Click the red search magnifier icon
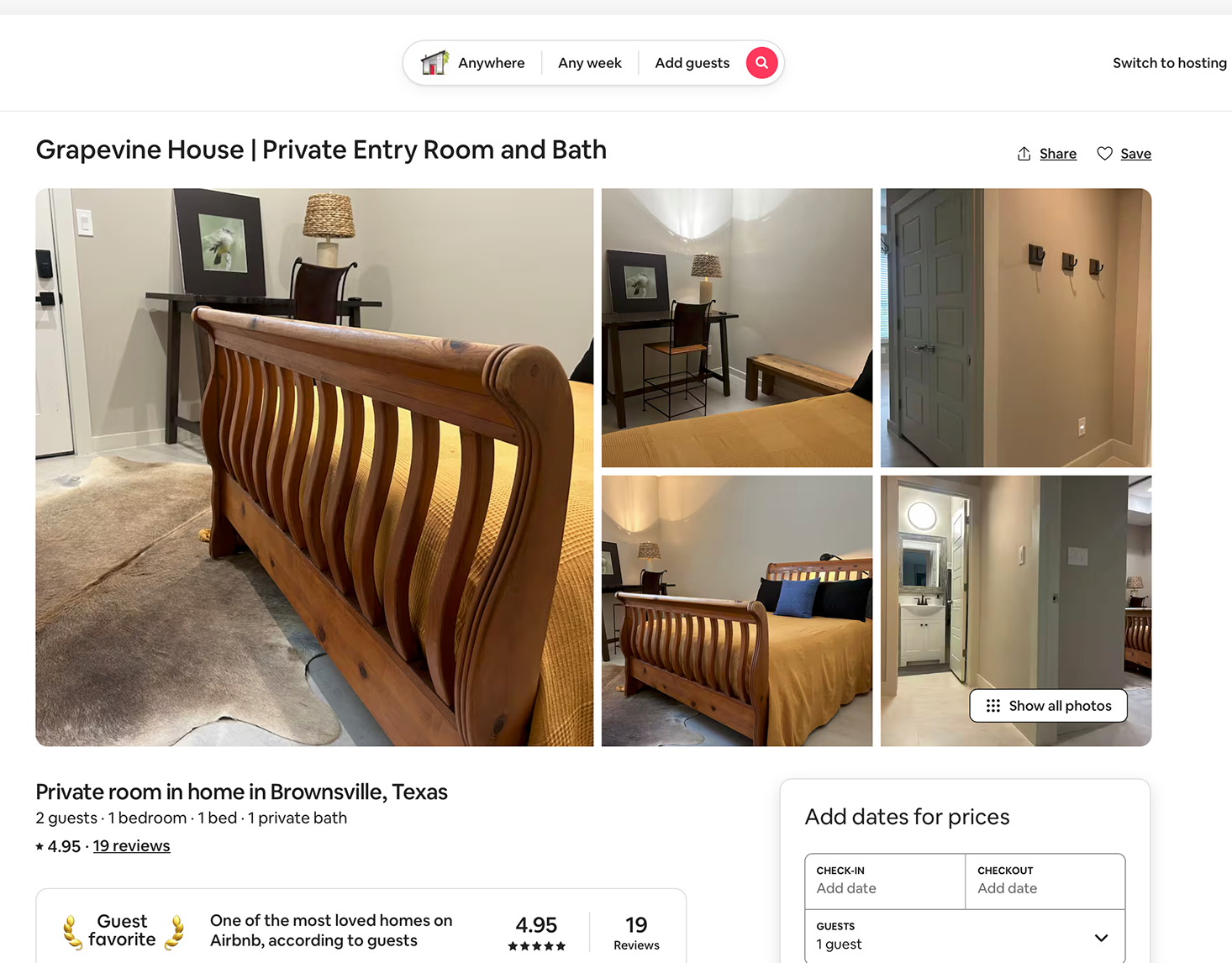Screen dimensions: 1232x963 pyautogui.click(x=761, y=63)
